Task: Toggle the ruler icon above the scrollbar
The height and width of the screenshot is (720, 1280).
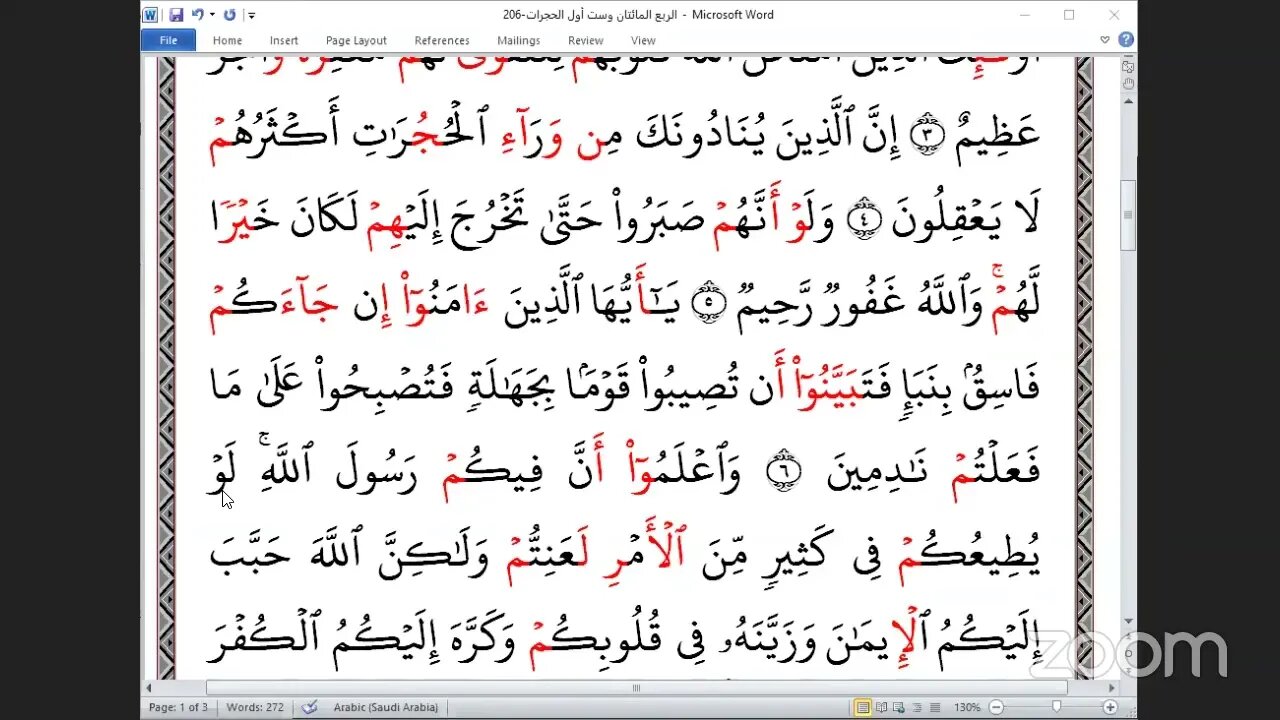Action: pos(1128,68)
